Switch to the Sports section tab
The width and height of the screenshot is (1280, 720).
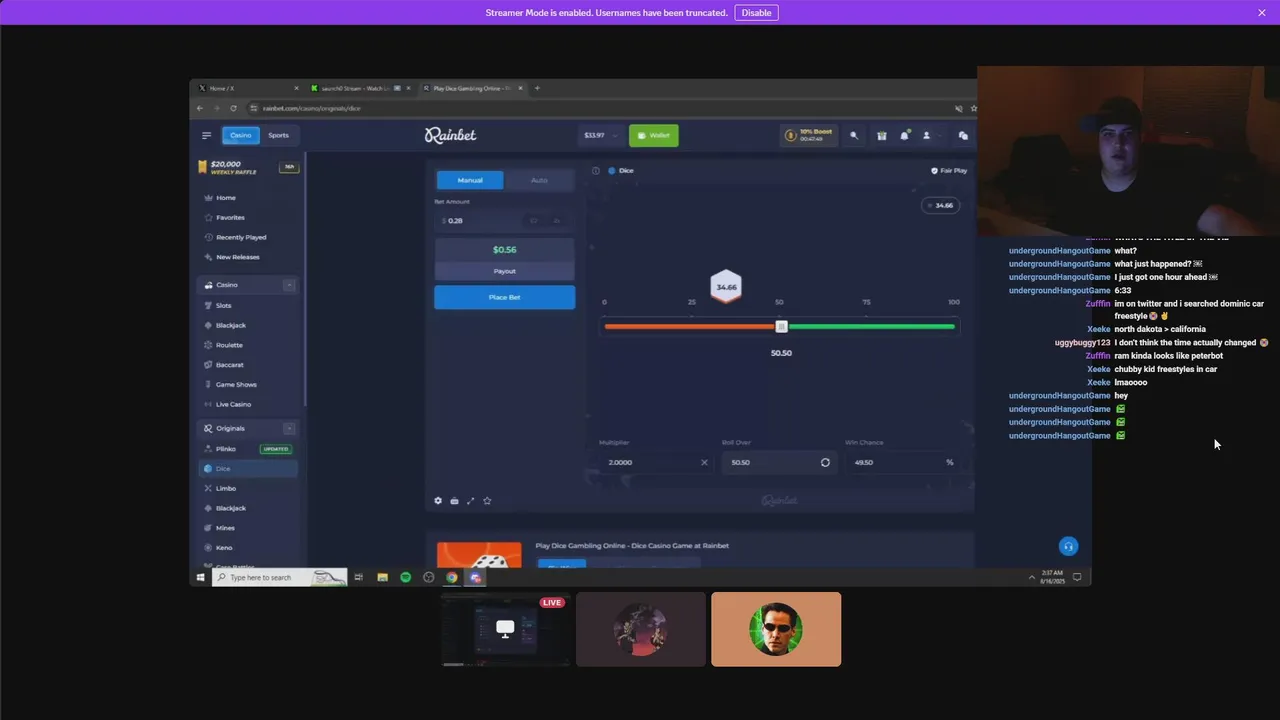278,135
